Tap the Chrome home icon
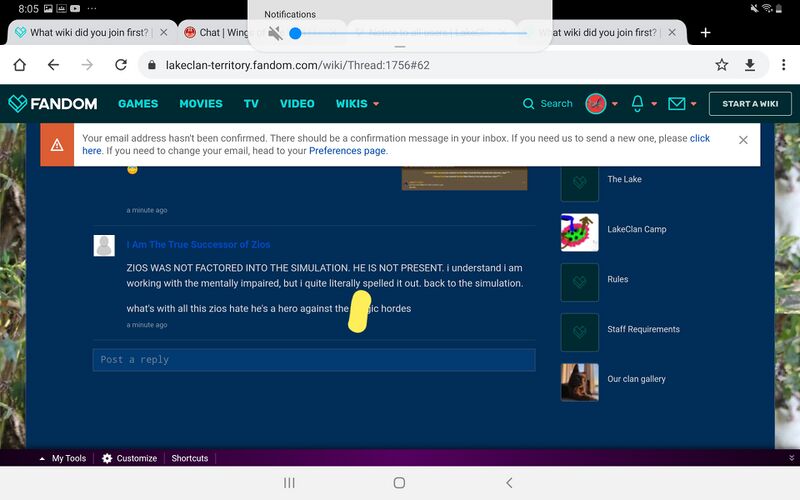Image resolution: width=800 pixels, height=500 pixels. point(19,65)
